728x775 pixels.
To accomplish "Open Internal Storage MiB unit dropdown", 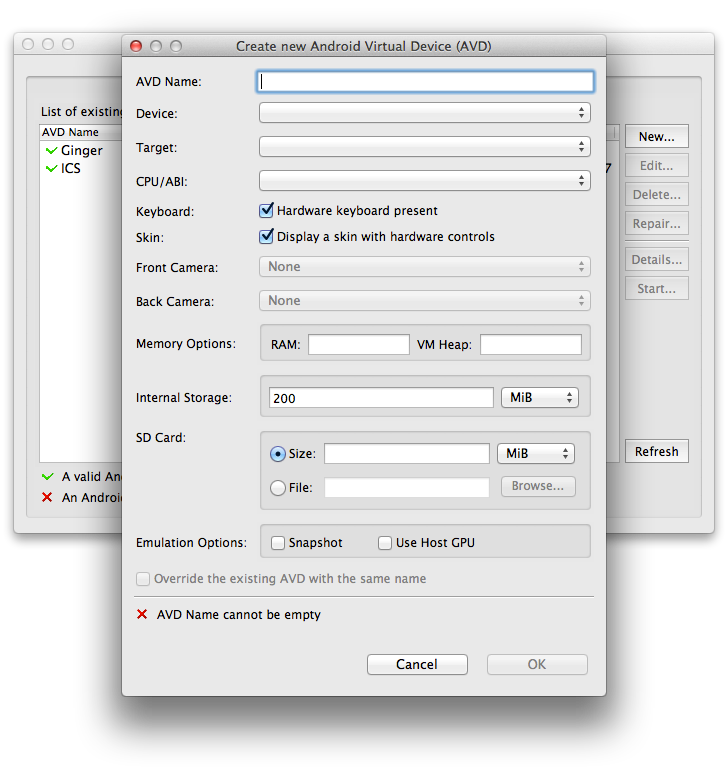I will pos(540,397).
